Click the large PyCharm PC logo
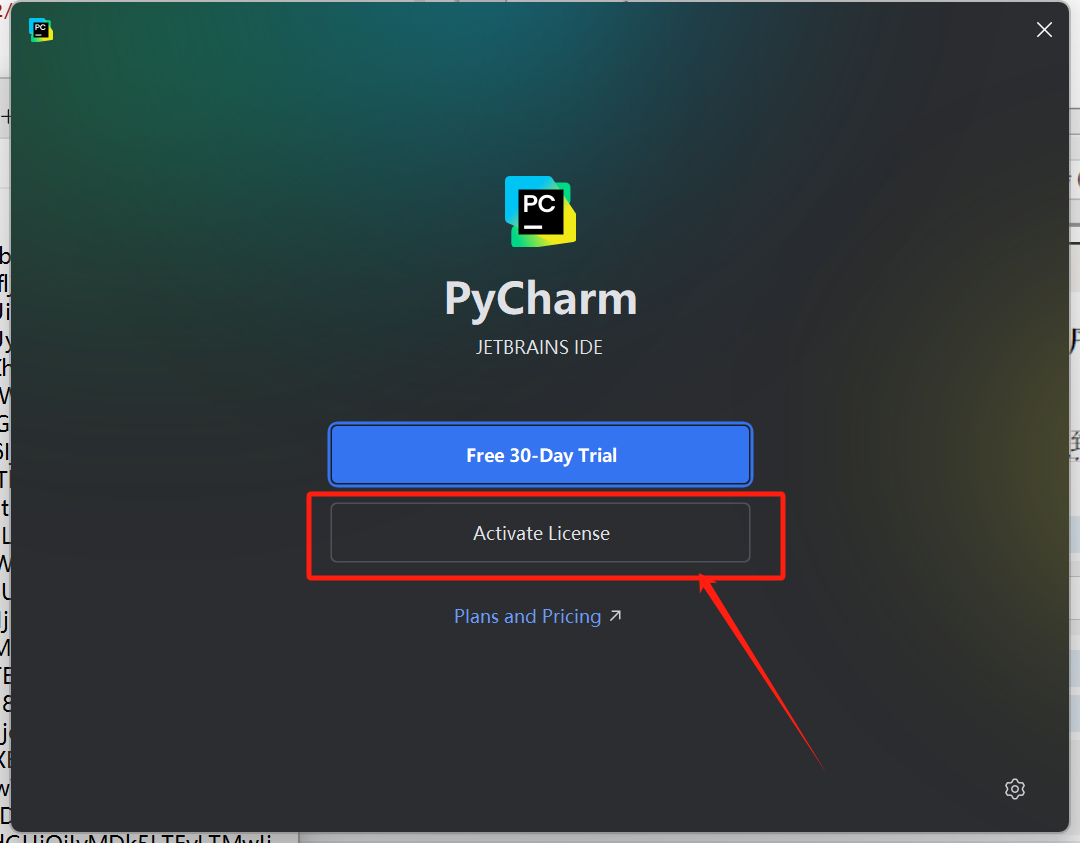This screenshot has height=843, width=1080. pos(541,211)
